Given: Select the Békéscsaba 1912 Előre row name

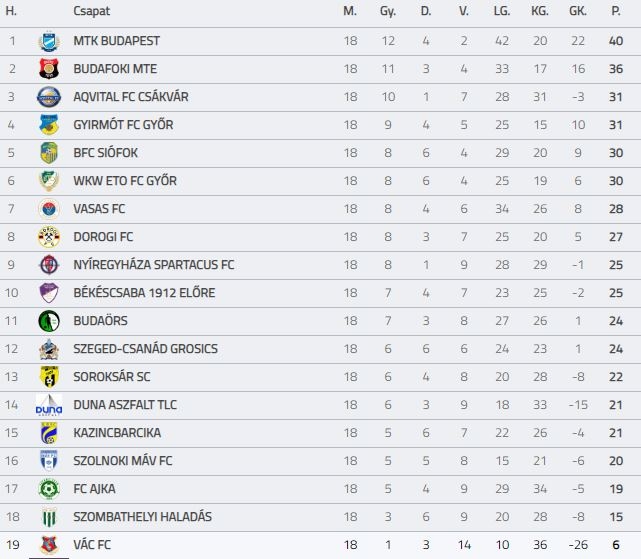Looking at the screenshot, I should pos(144,293).
